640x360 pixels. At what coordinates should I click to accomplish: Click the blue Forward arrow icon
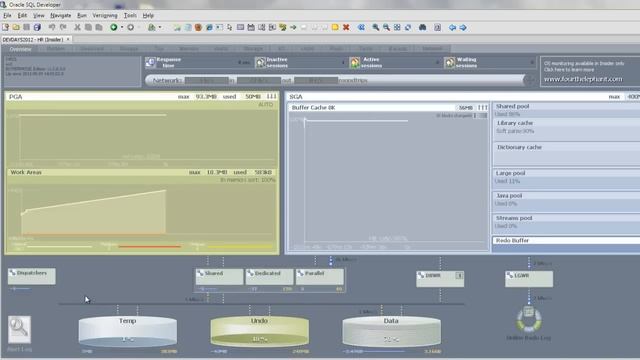click(463, 27)
